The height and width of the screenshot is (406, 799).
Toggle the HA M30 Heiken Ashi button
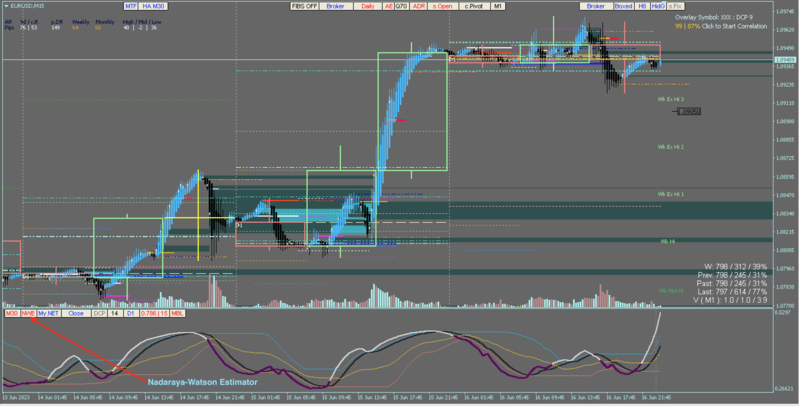(153, 6)
